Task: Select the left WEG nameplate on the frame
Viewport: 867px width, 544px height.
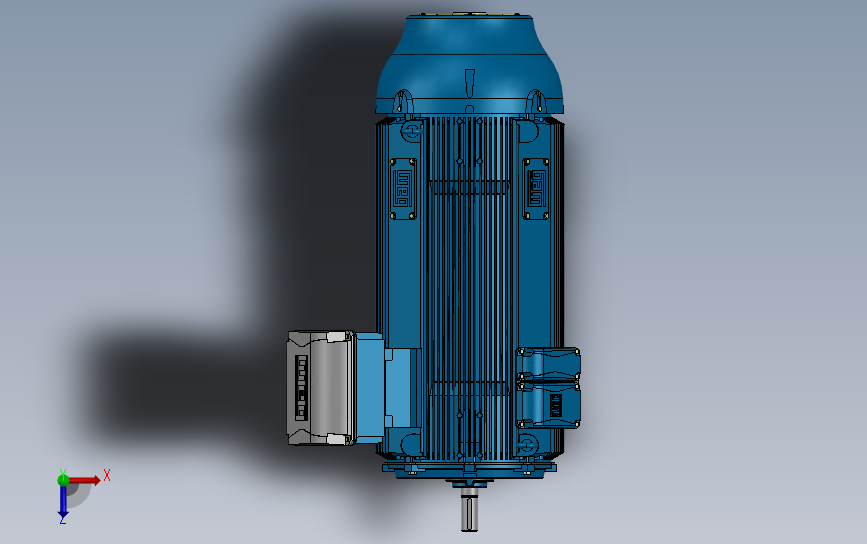Action: coord(403,189)
